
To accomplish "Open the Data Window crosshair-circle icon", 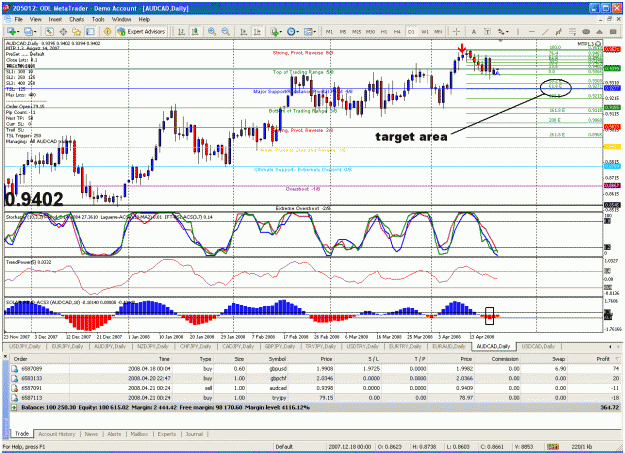I will [x=63, y=32].
